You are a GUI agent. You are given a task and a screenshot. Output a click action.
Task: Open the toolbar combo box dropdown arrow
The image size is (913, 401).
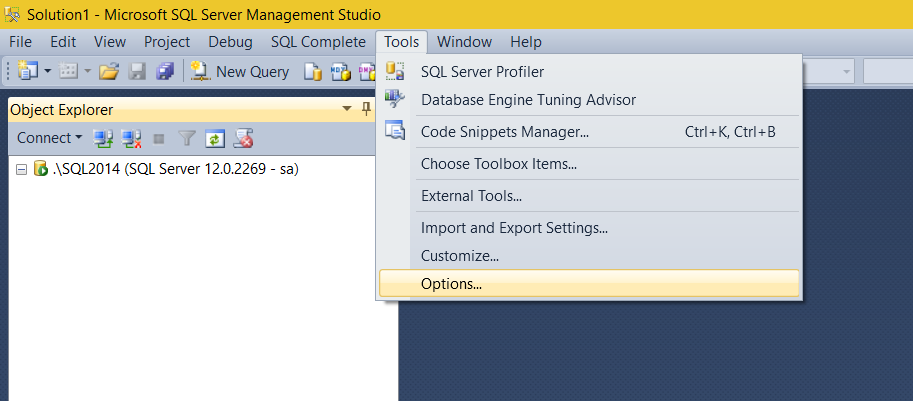tap(846, 72)
